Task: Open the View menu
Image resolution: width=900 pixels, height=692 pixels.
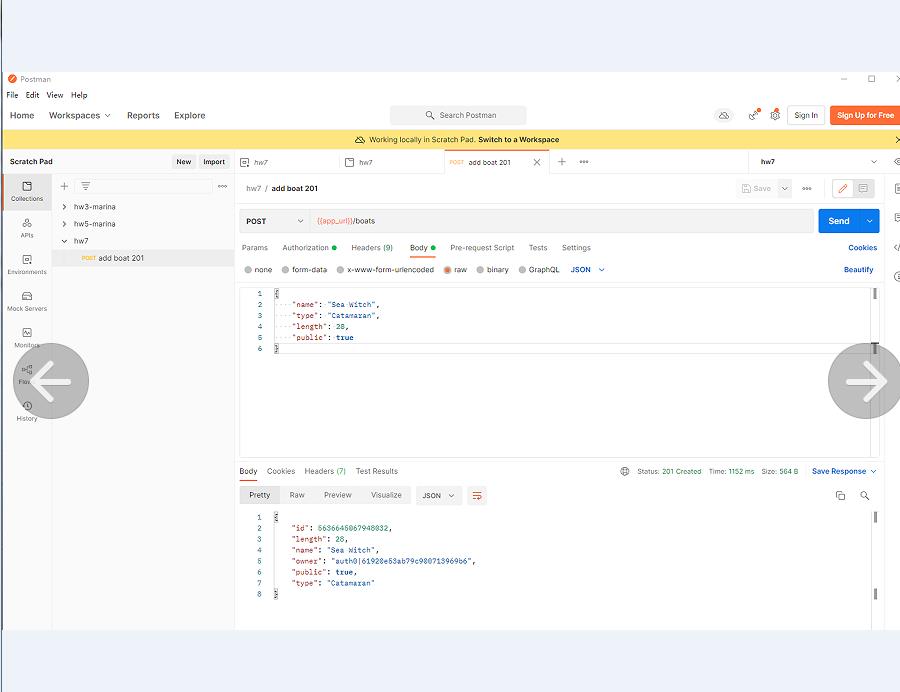Action: pyautogui.click(x=55, y=95)
